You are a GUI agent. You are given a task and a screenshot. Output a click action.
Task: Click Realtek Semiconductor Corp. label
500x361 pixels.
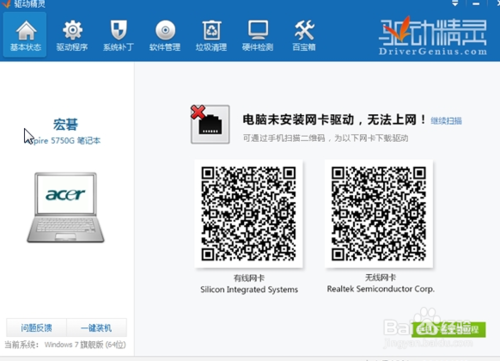pos(381,289)
